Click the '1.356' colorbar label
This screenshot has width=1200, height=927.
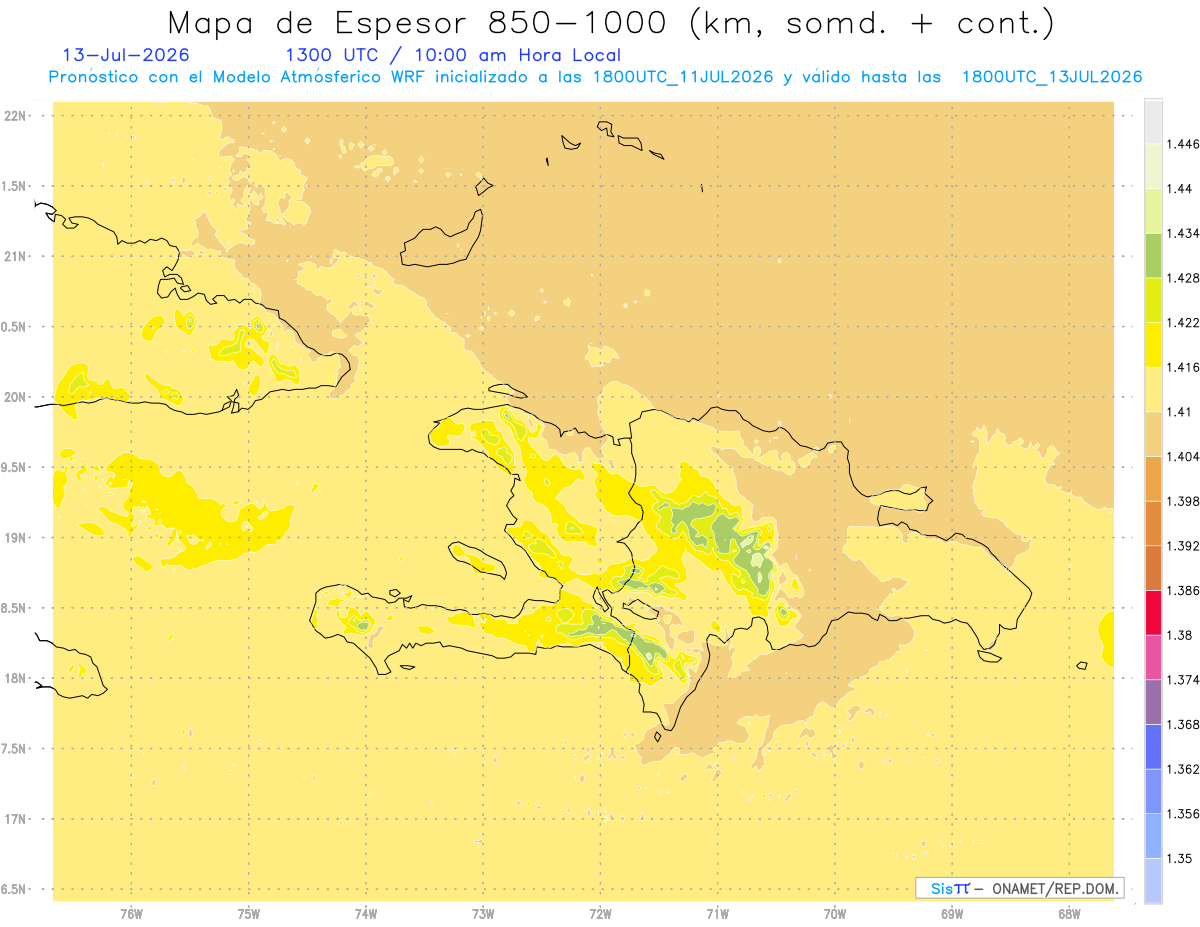click(x=1182, y=814)
